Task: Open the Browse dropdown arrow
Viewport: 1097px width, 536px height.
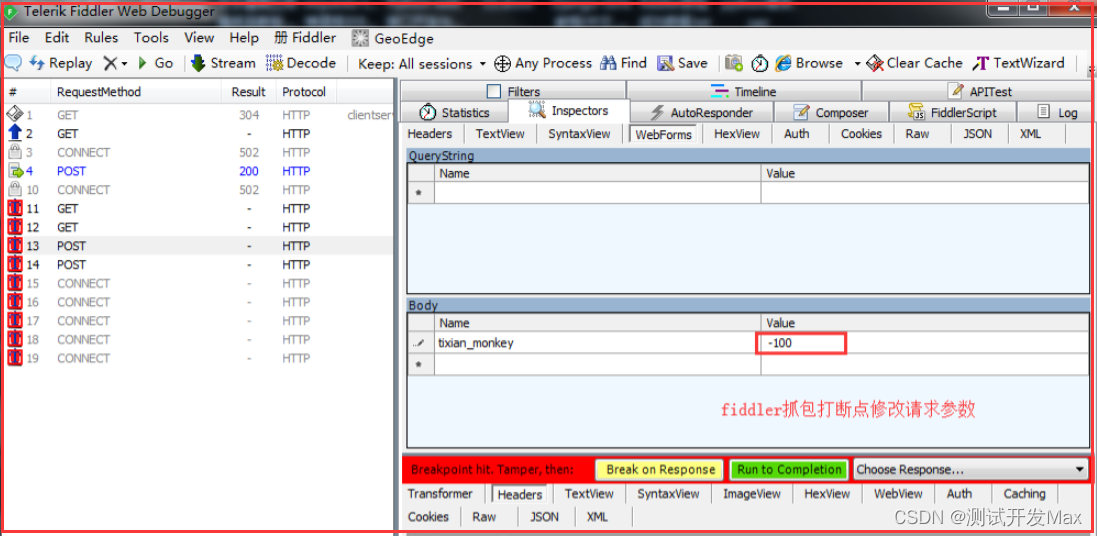Action: [x=857, y=64]
